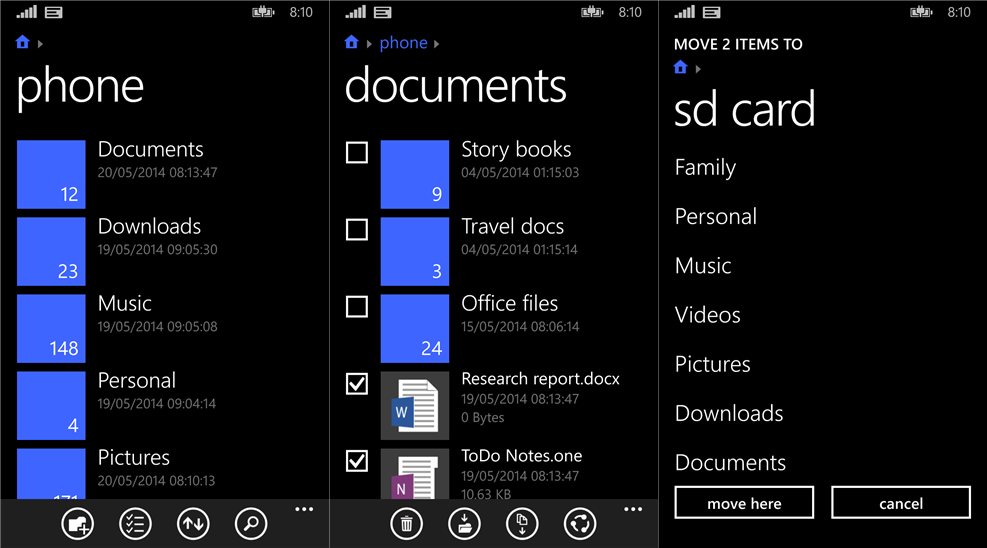Tap breadcrumb arrow after home in phone screen
The width and height of the screenshot is (987, 548).
[x=40, y=44]
